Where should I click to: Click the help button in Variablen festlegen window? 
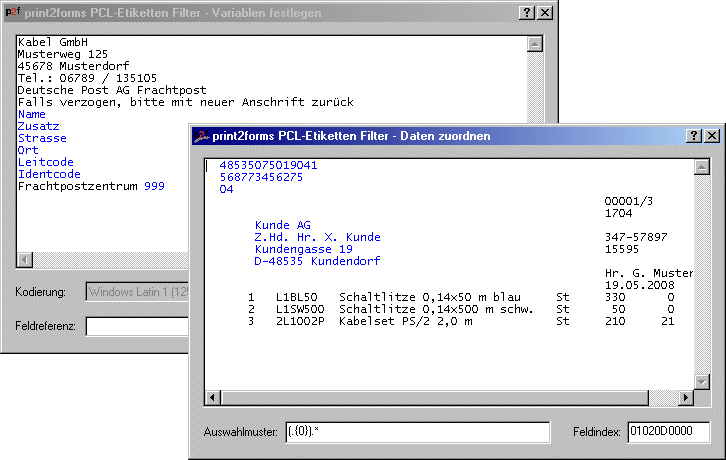(x=527, y=12)
